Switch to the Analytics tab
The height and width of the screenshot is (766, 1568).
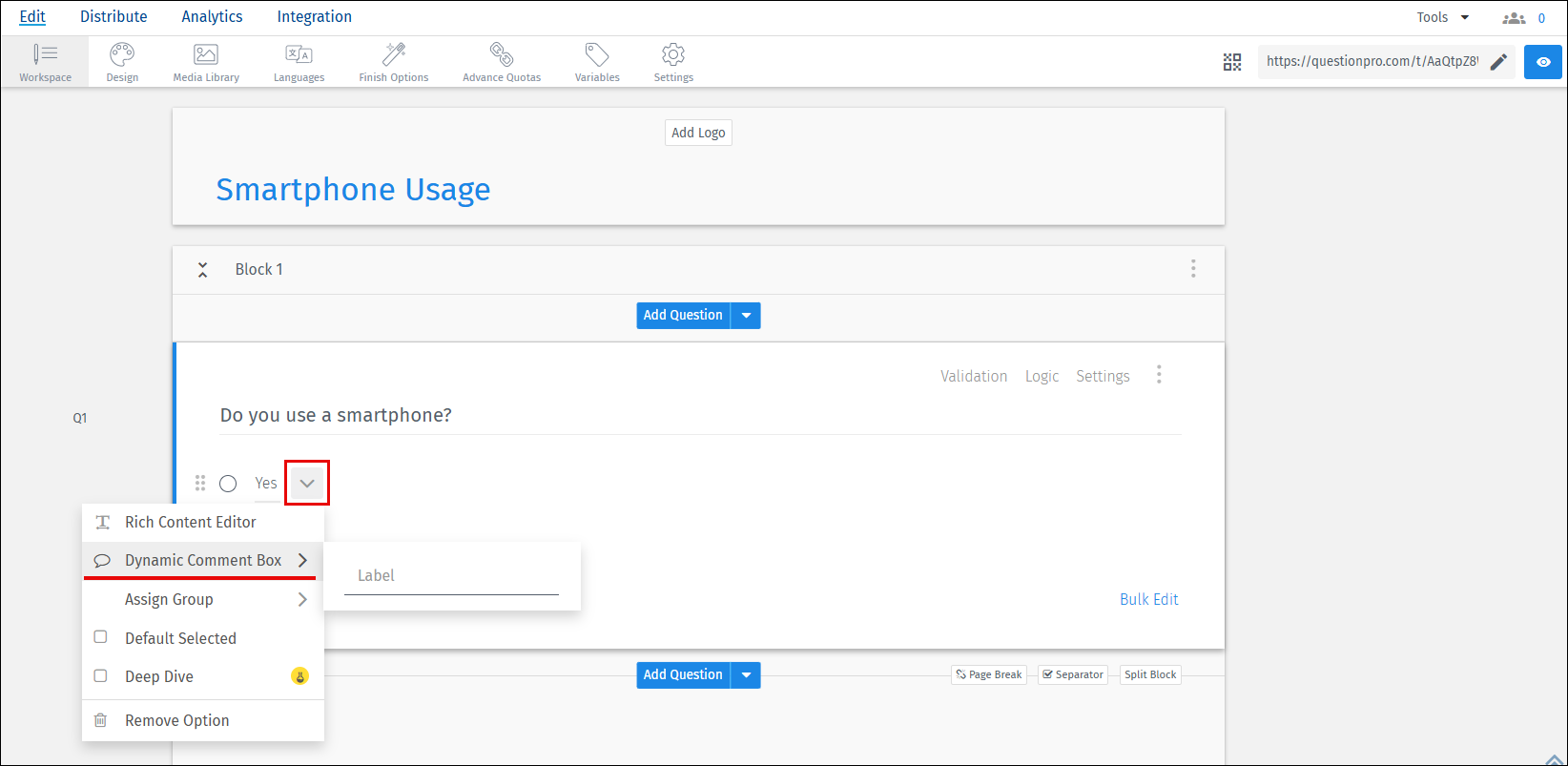click(x=212, y=17)
